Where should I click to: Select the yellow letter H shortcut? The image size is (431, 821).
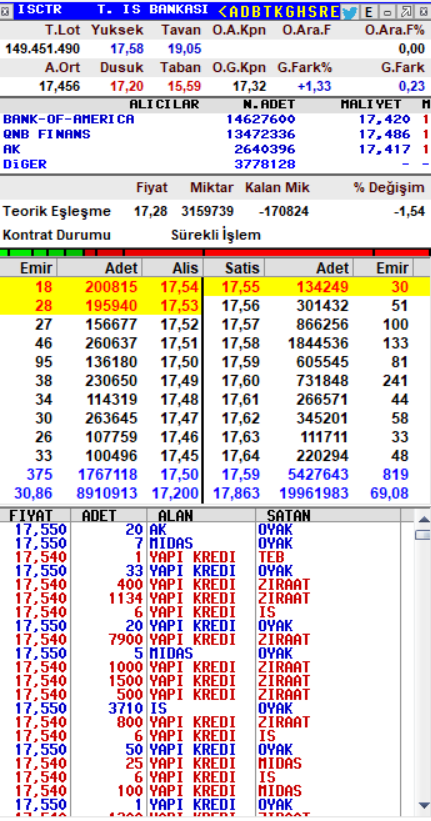point(300,11)
